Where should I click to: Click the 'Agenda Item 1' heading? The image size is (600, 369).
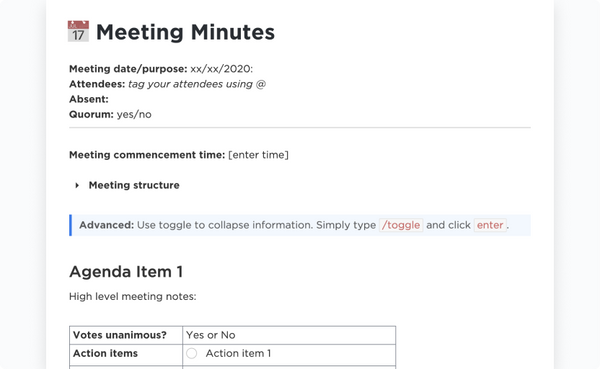click(x=126, y=272)
